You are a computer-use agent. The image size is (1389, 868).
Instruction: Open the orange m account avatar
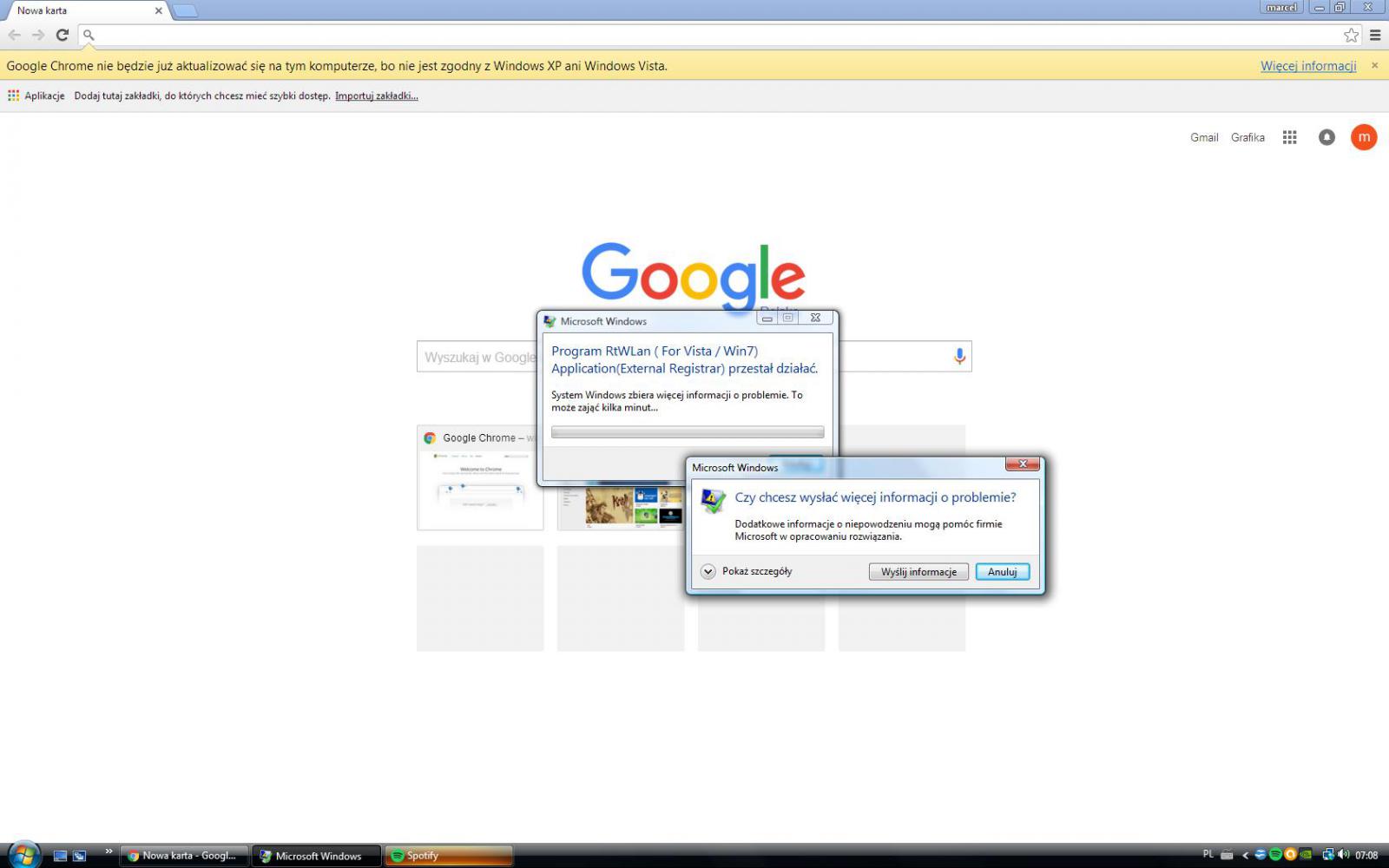[x=1364, y=137]
